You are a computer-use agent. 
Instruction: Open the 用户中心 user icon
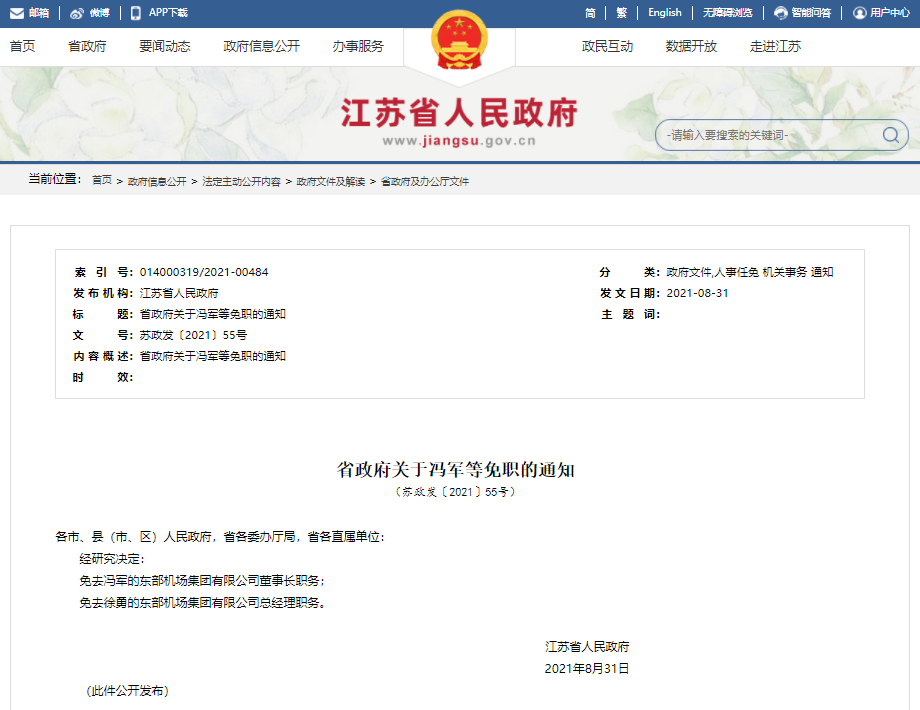(859, 13)
